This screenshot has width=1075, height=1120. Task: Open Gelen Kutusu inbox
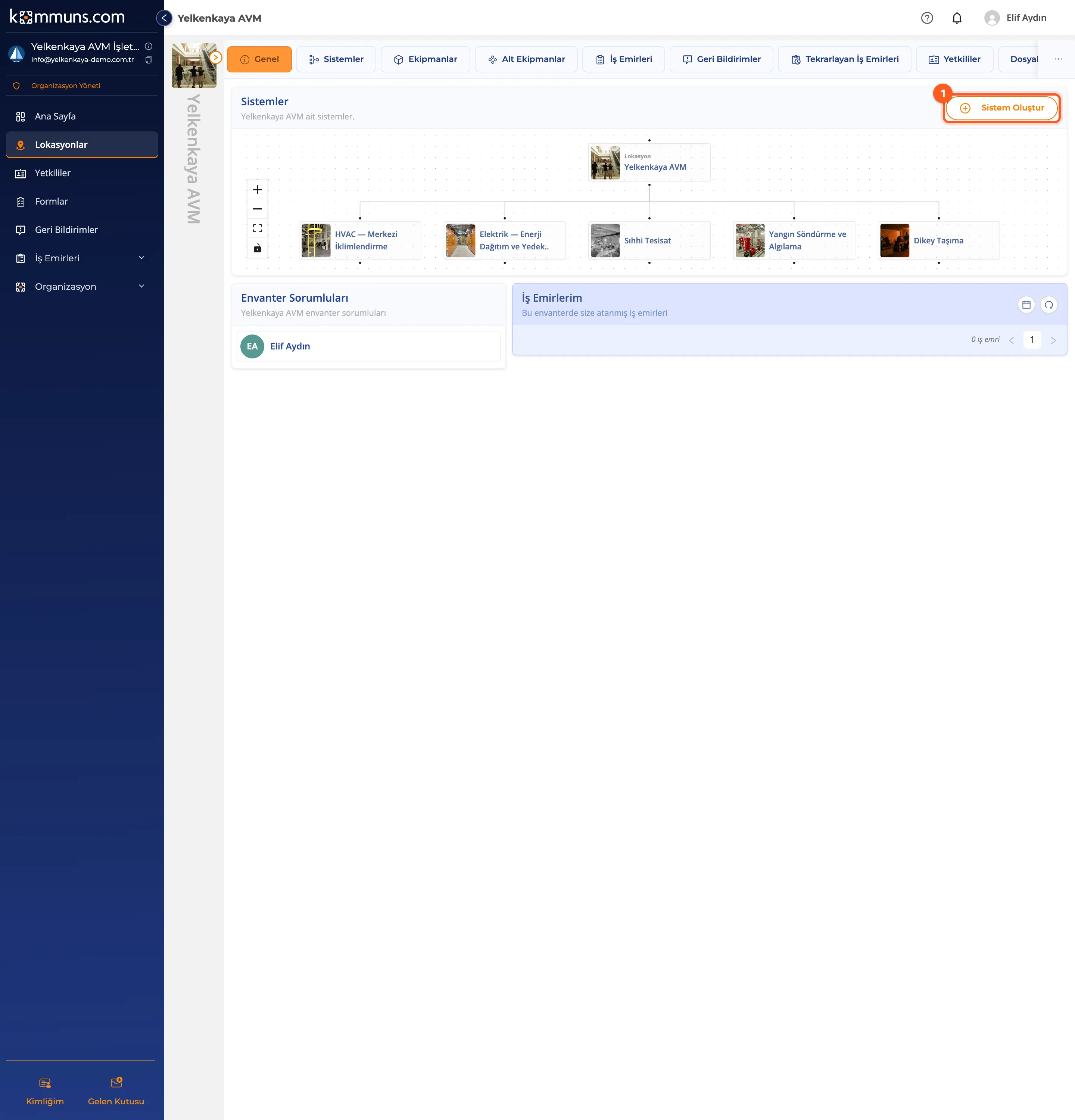point(116,1091)
